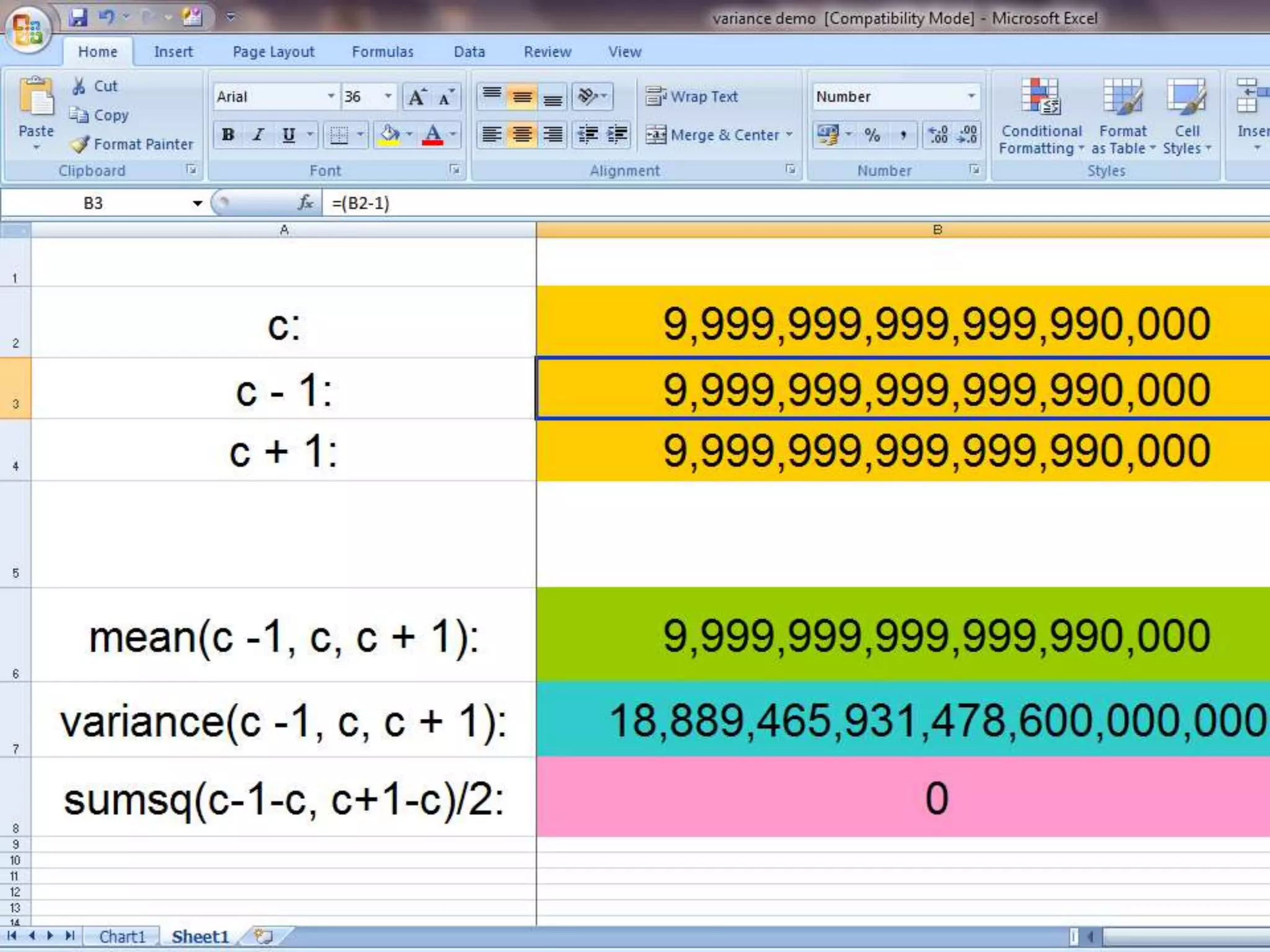Click the Increase Font Size icon

coord(416,97)
